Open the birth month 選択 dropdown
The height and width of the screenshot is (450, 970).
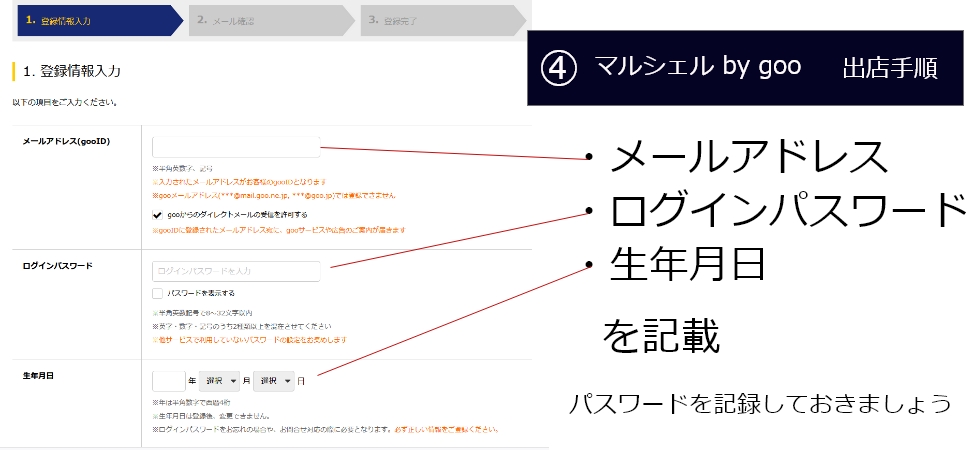tap(219, 381)
